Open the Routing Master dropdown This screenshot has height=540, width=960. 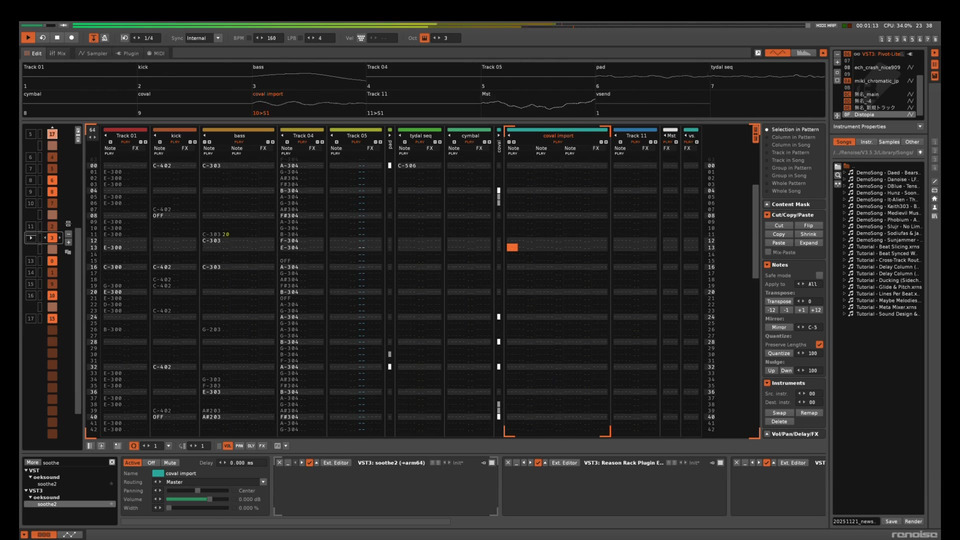(197, 482)
